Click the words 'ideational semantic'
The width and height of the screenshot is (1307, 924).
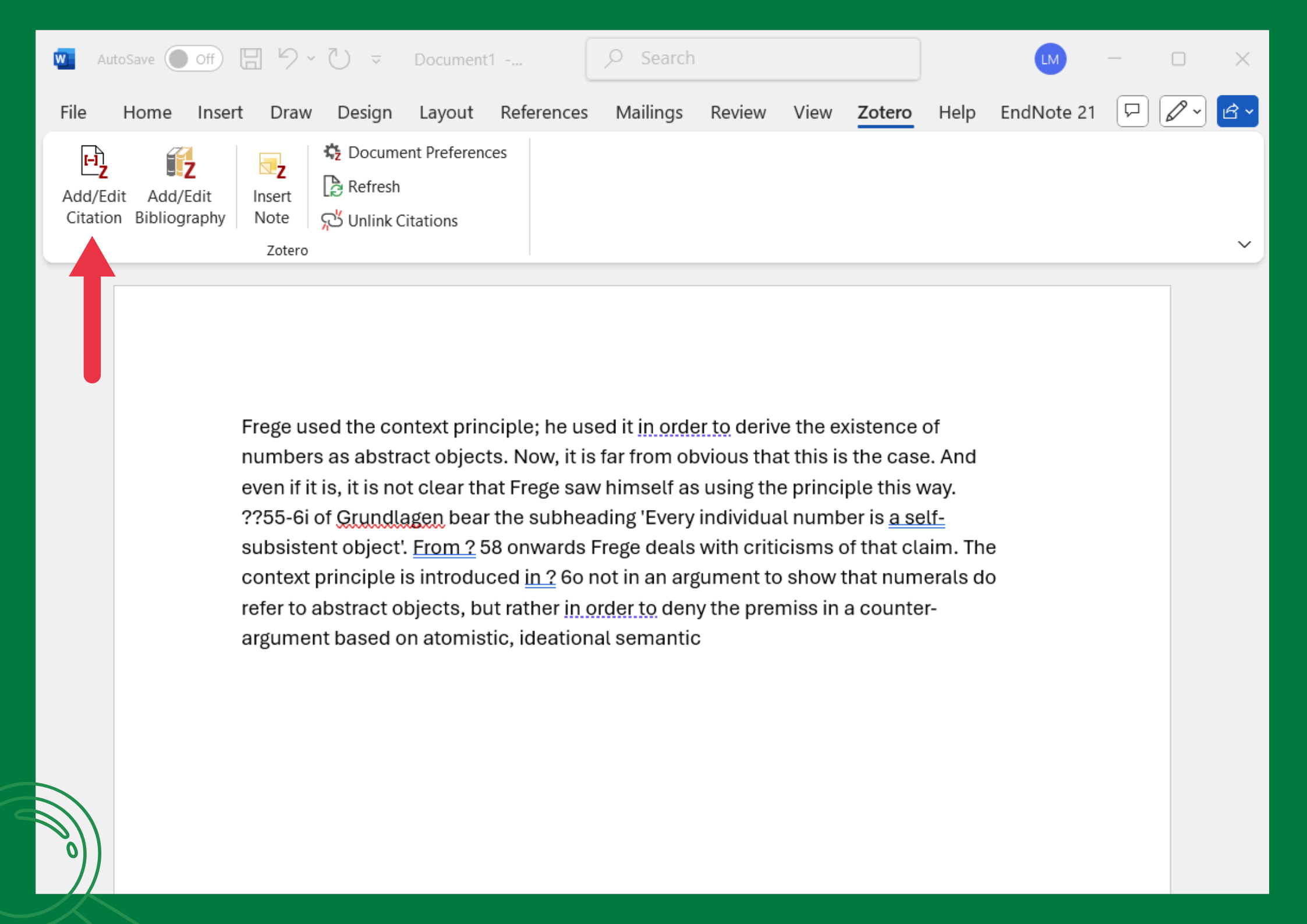click(x=610, y=638)
